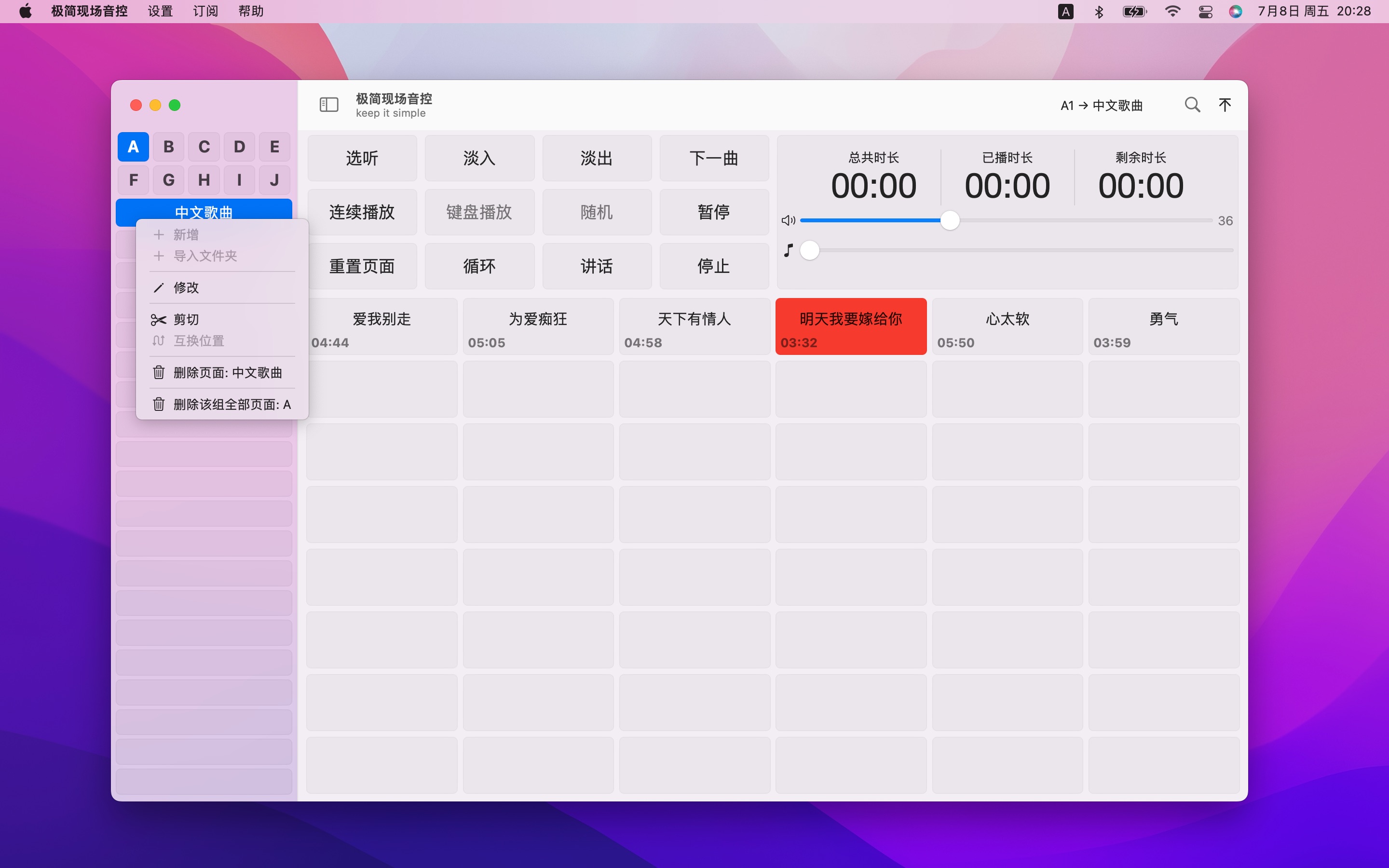
Task: Open the search magnifier icon
Action: click(1192, 105)
